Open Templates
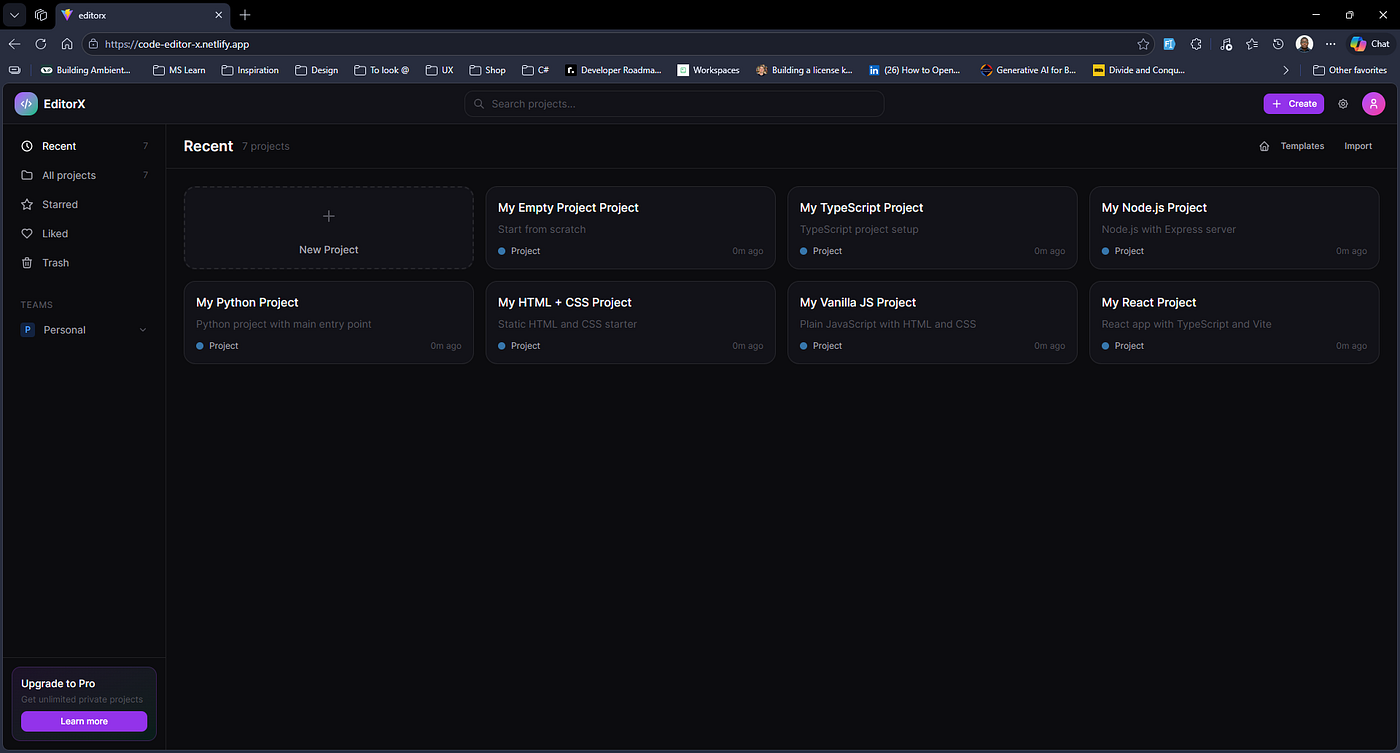The width and height of the screenshot is (1400, 753). [1302, 146]
